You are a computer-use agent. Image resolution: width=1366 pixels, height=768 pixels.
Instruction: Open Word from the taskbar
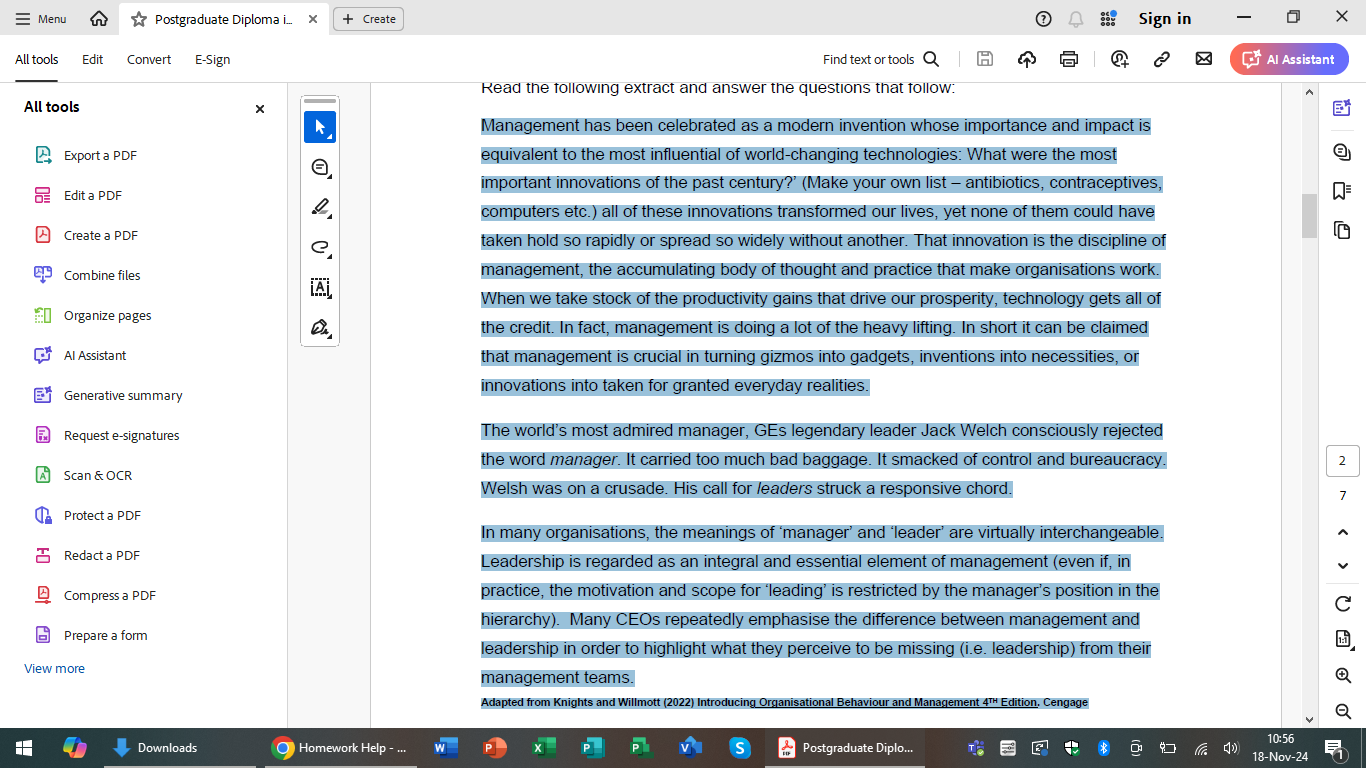click(x=446, y=748)
